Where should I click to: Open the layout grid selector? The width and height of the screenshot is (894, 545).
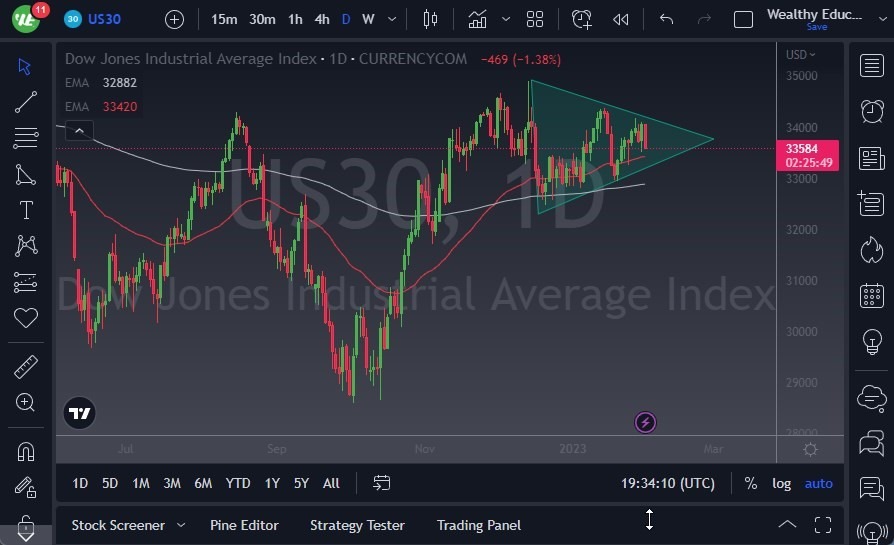click(535, 19)
